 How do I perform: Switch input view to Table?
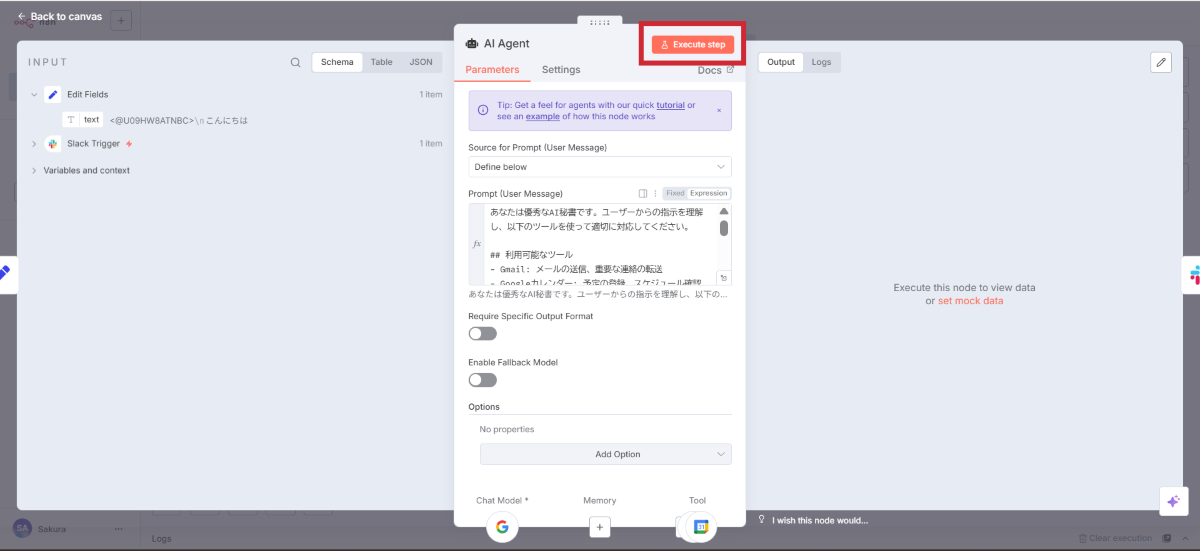382,62
